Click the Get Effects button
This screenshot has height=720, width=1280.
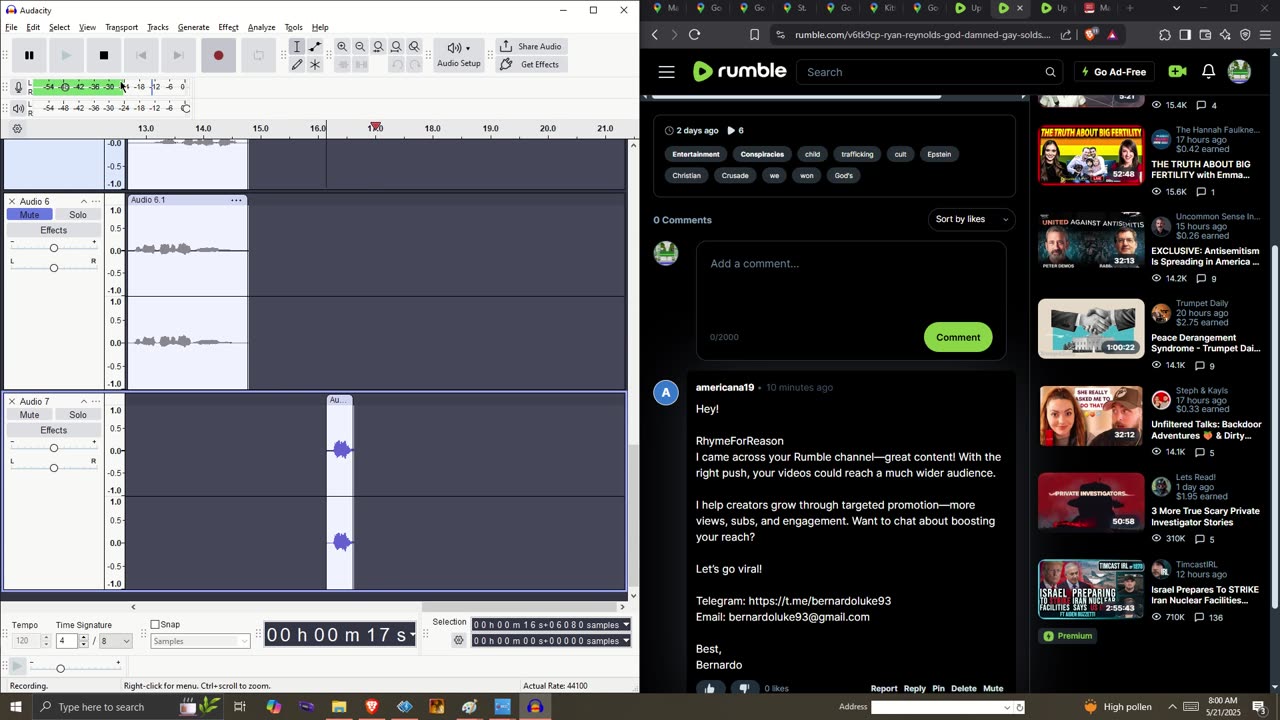pyautogui.click(x=530, y=65)
